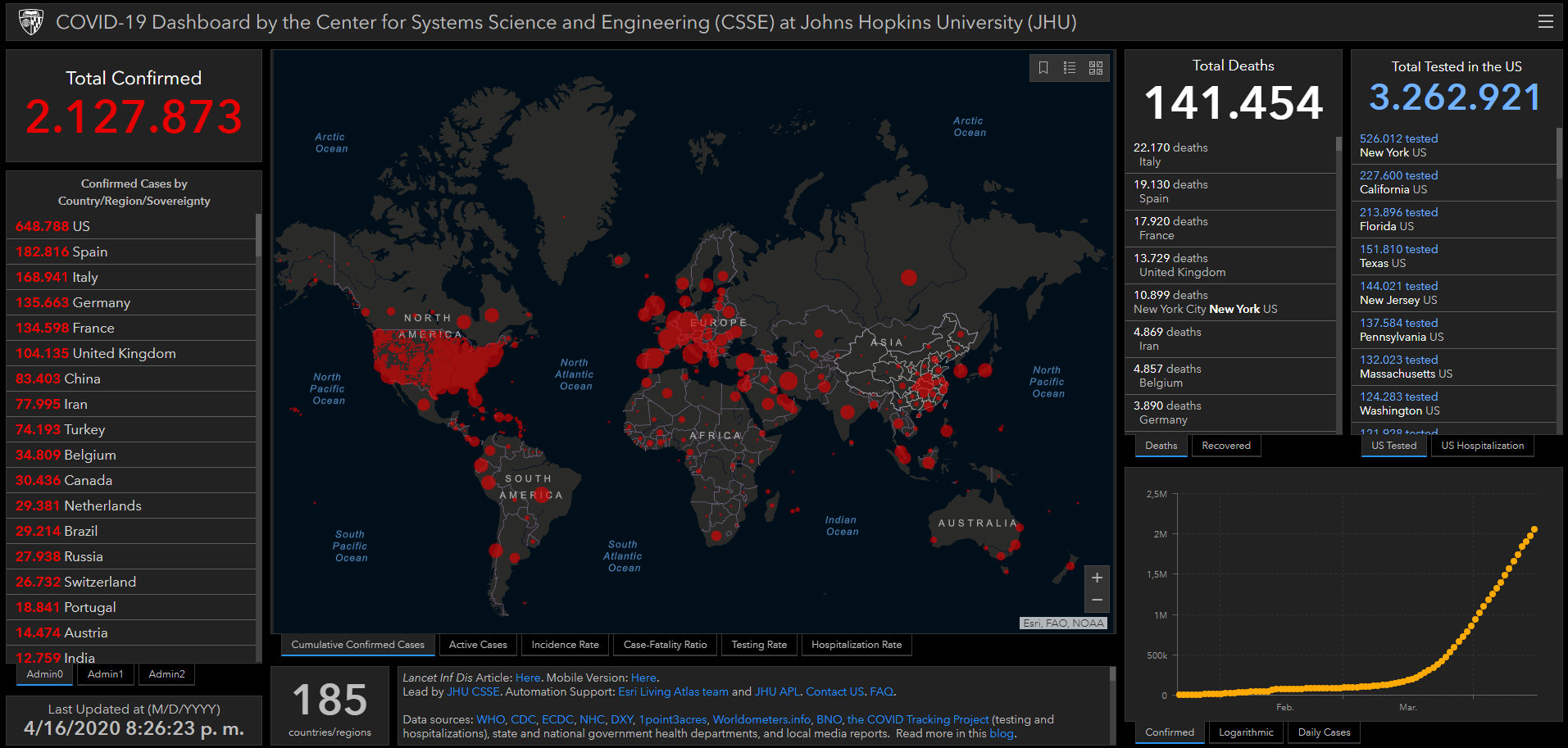The width and height of the screenshot is (1568, 748).
Task: Open the basemap gallery grid icon
Action: click(x=1096, y=68)
